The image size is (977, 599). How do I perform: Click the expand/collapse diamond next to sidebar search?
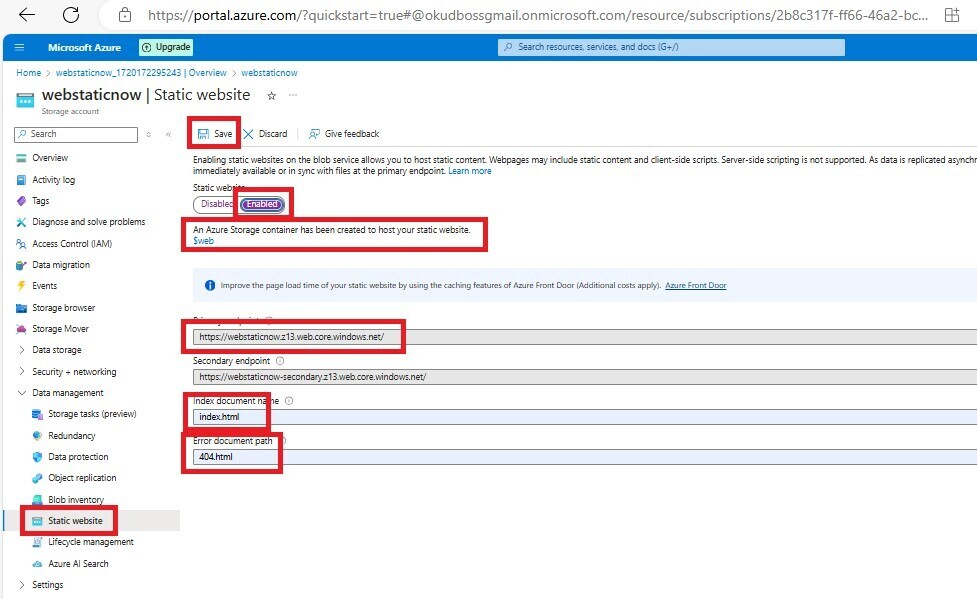click(x=148, y=134)
